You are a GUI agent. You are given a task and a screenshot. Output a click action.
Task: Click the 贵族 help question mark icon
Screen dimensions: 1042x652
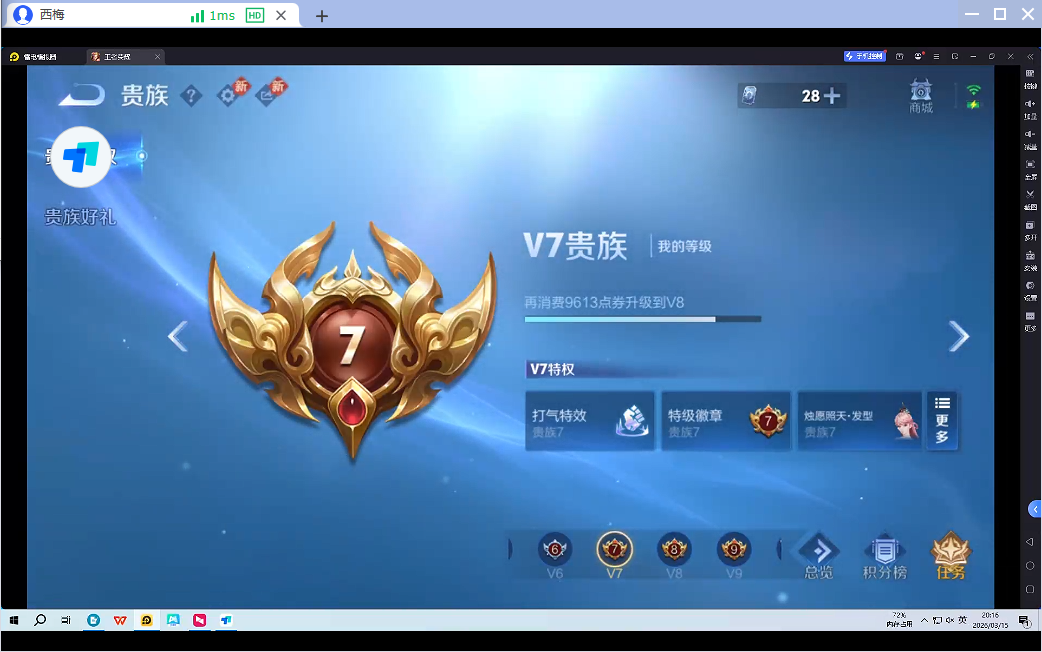[192, 95]
